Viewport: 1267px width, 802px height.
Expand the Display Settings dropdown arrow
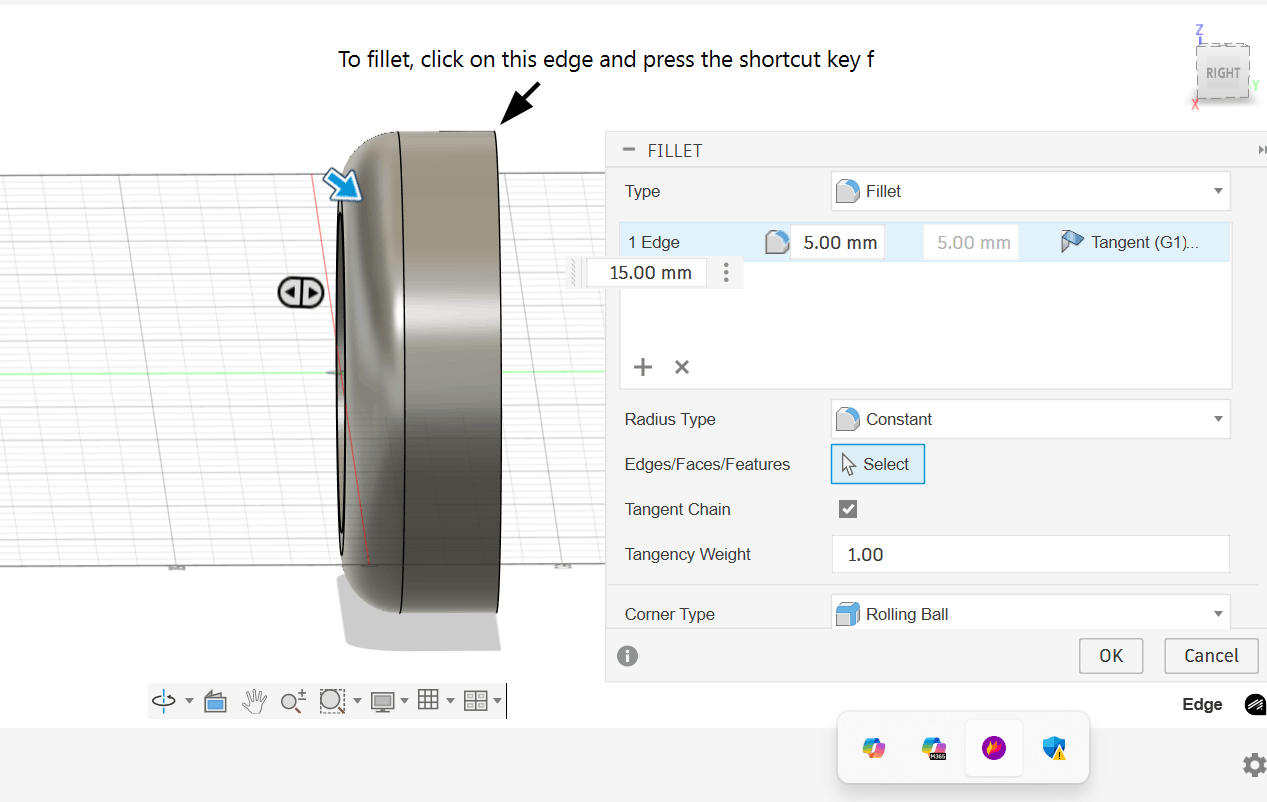coord(404,702)
